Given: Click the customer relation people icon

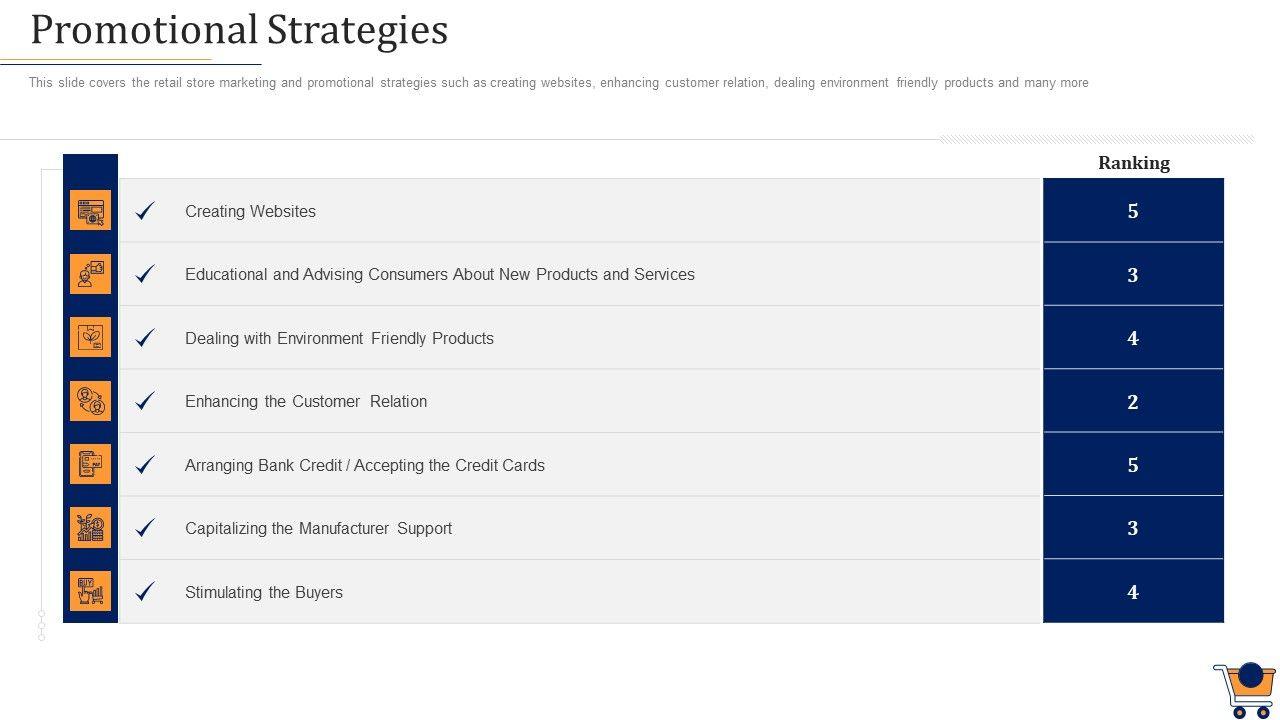Looking at the screenshot, I should (x=90, y=401).
